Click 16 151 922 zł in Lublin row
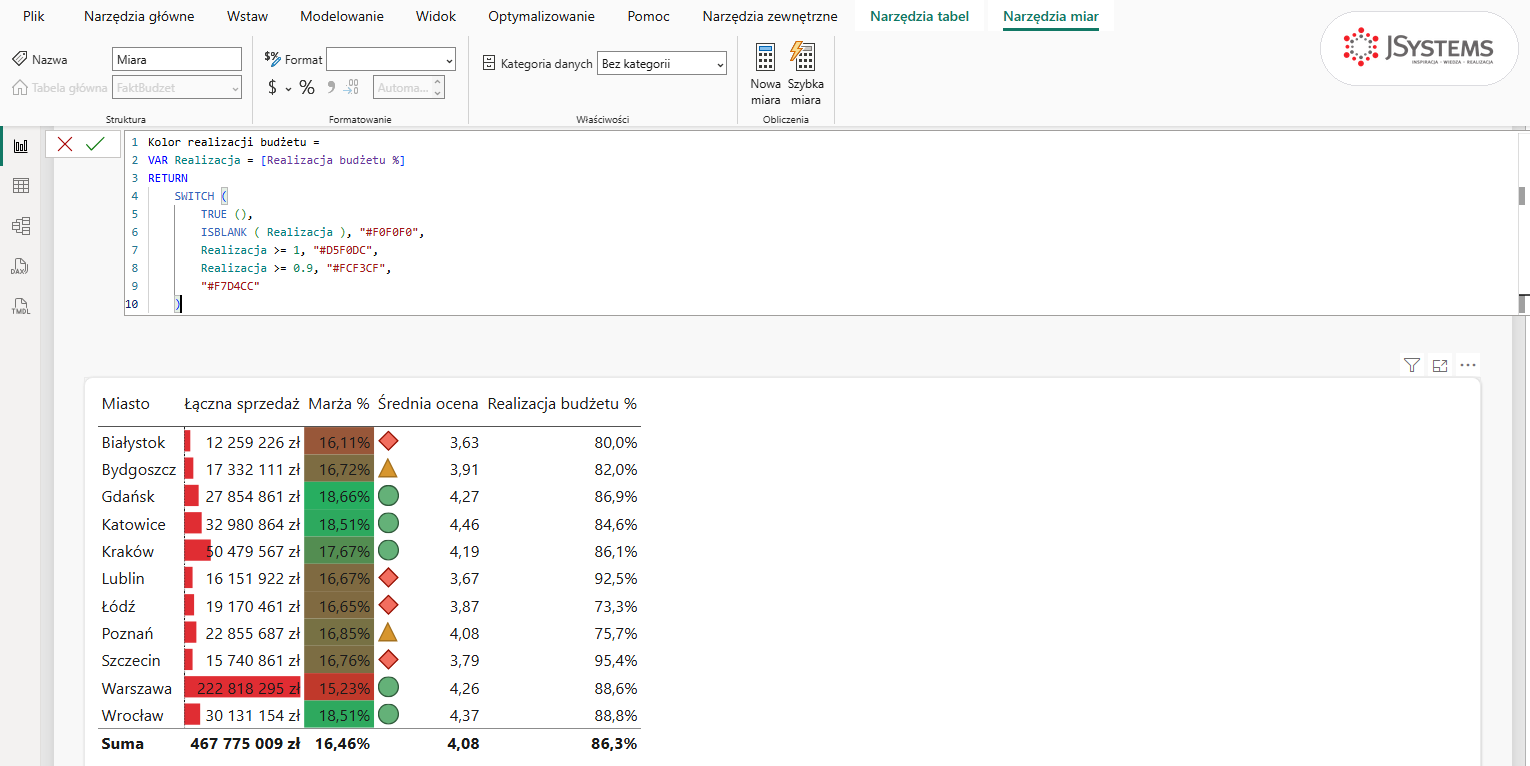Viewport: 1530px width, 766px height. (253, 579)
